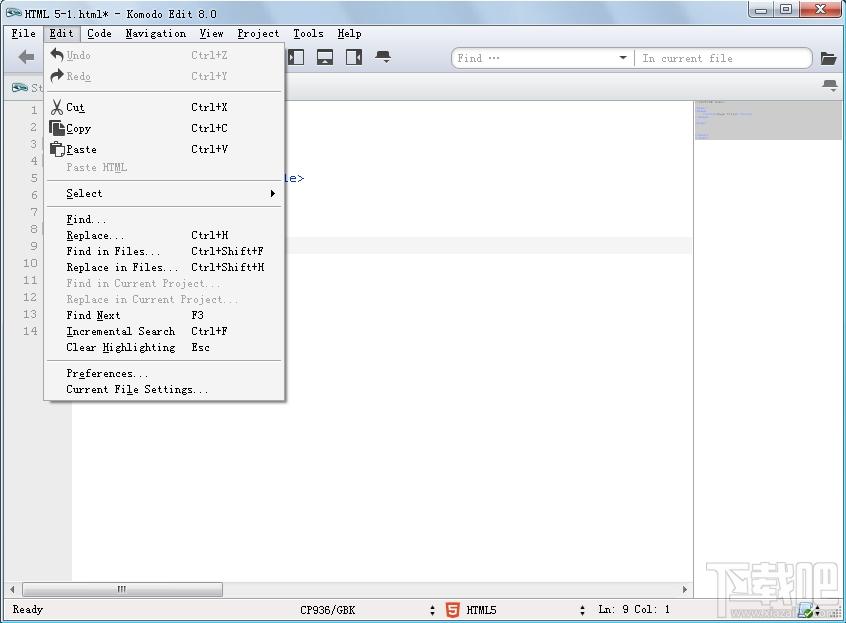The image size is (846, 623).
Task: Close the Edit menu via its title
Action: pyautogui.click(x=62, y=33)
